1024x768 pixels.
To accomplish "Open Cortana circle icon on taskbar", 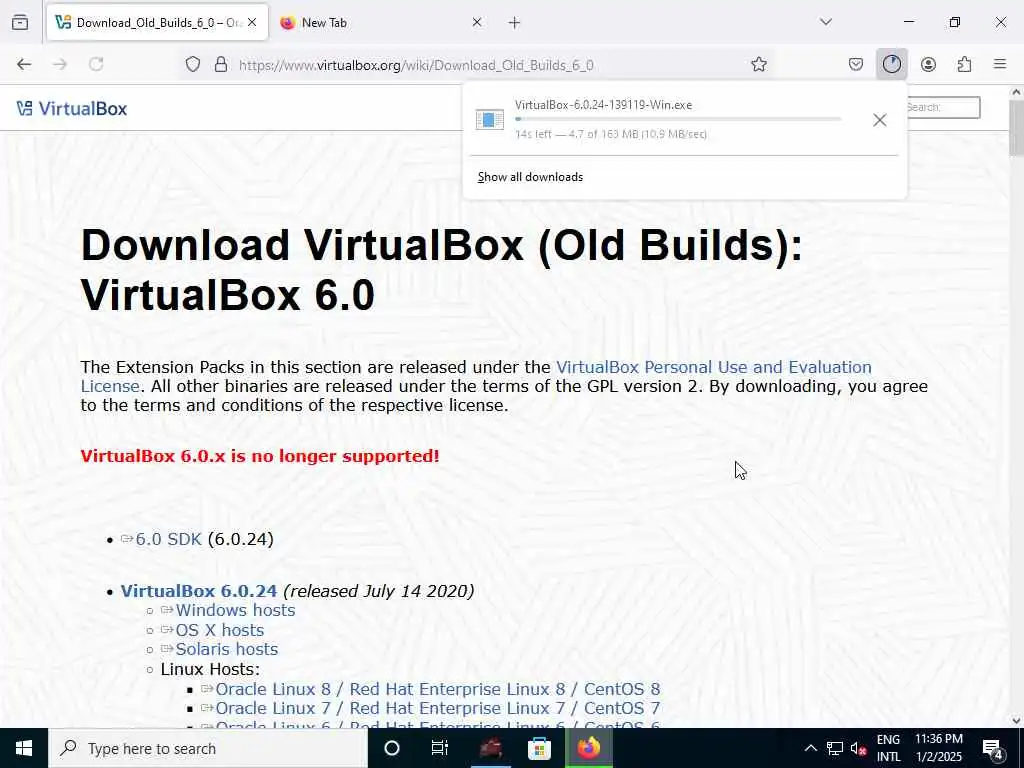I will (x=392, y=748).
